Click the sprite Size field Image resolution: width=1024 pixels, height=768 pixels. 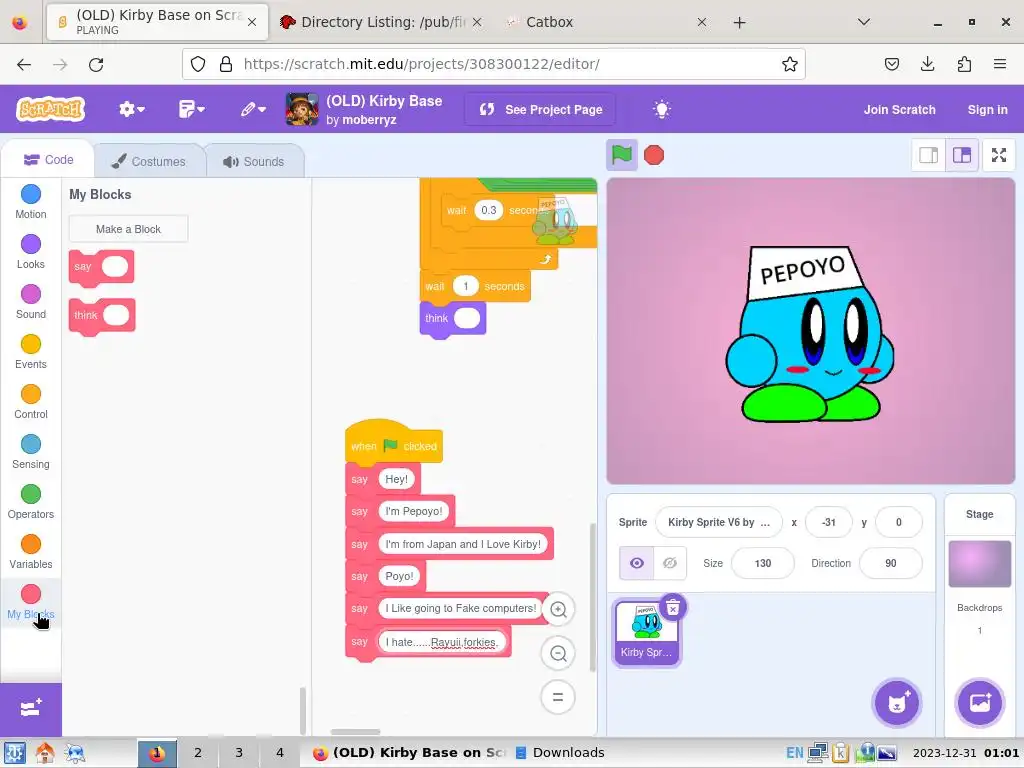[x=763, y=563]
